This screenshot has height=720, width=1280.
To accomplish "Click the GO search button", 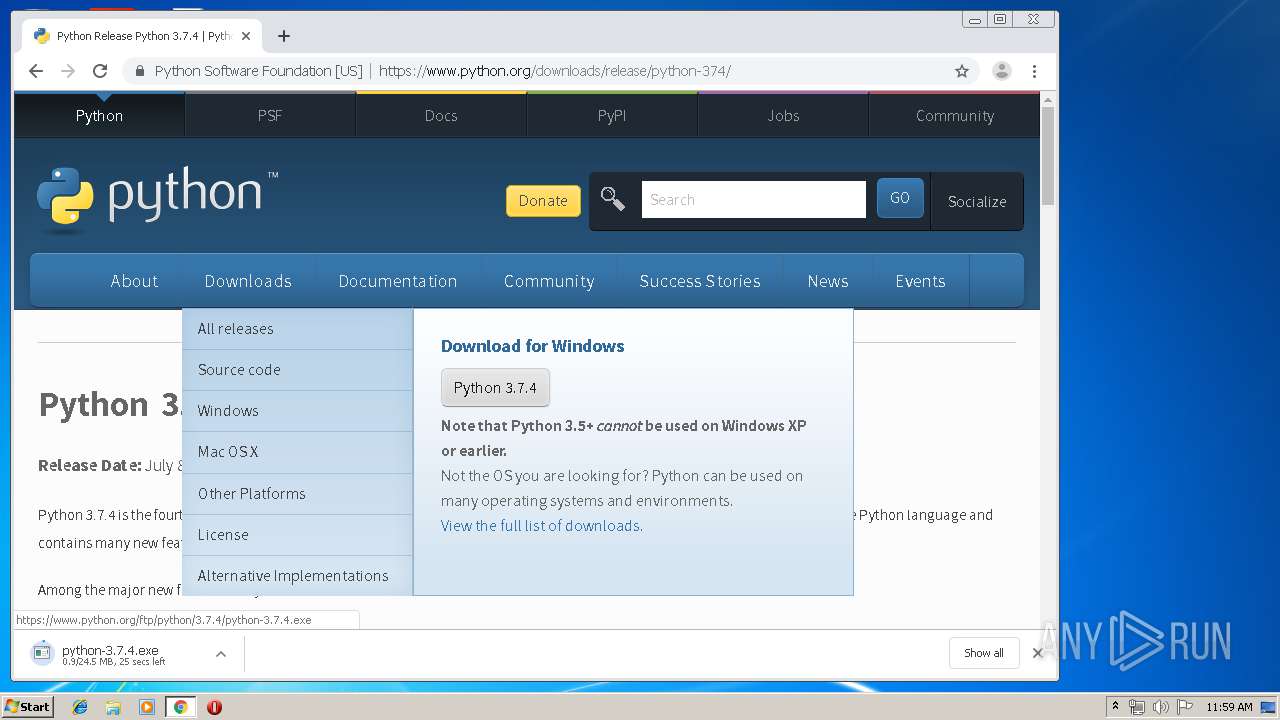I will pos(900,198).
